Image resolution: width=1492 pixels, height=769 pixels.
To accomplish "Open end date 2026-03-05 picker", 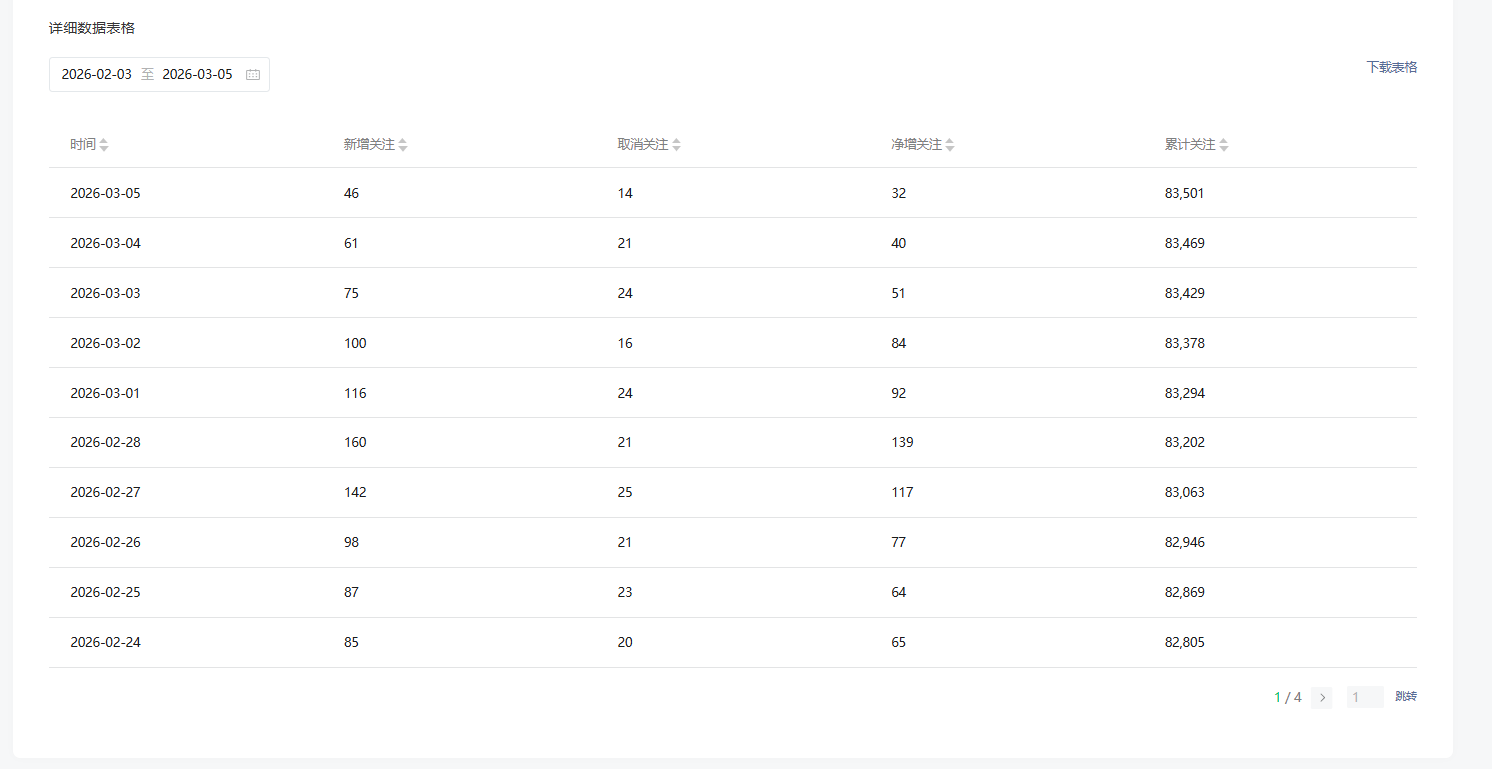I will (x=197, y=75).
